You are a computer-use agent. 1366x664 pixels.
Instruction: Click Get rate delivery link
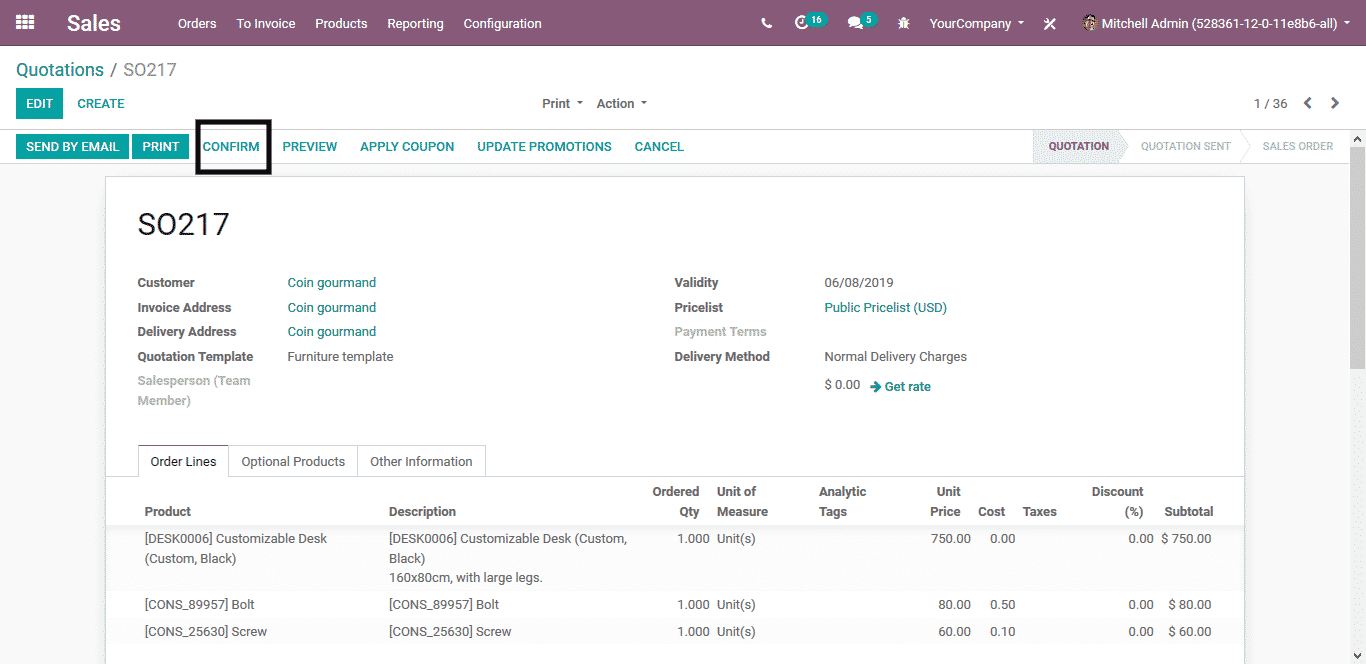(900, 387)
